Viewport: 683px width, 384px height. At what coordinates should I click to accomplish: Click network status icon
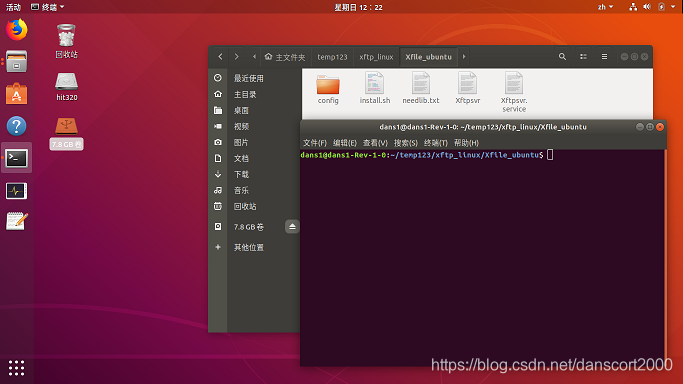click(633, 7)
